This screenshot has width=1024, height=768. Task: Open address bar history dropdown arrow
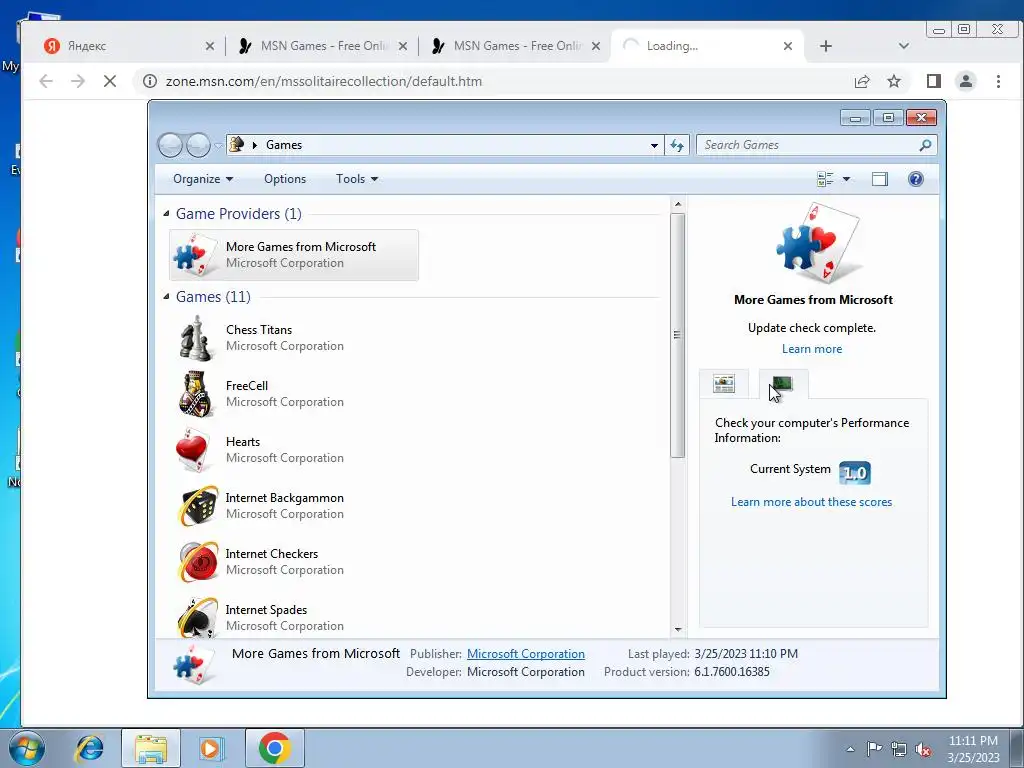click(x=654, y=146)
